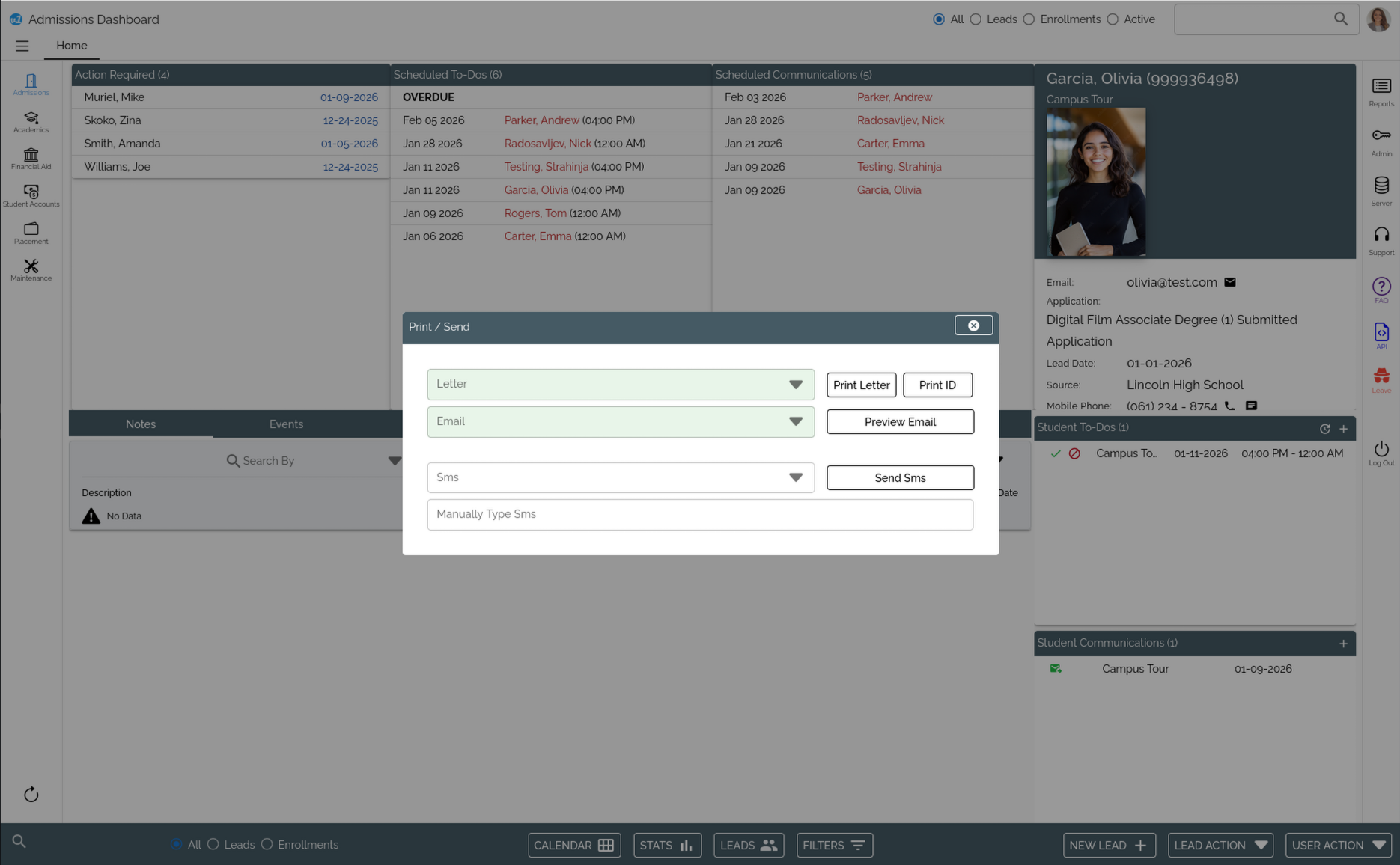Add a new Student Communication with plus icon
Viewport: 1400px width, 865px height.
1343,644
